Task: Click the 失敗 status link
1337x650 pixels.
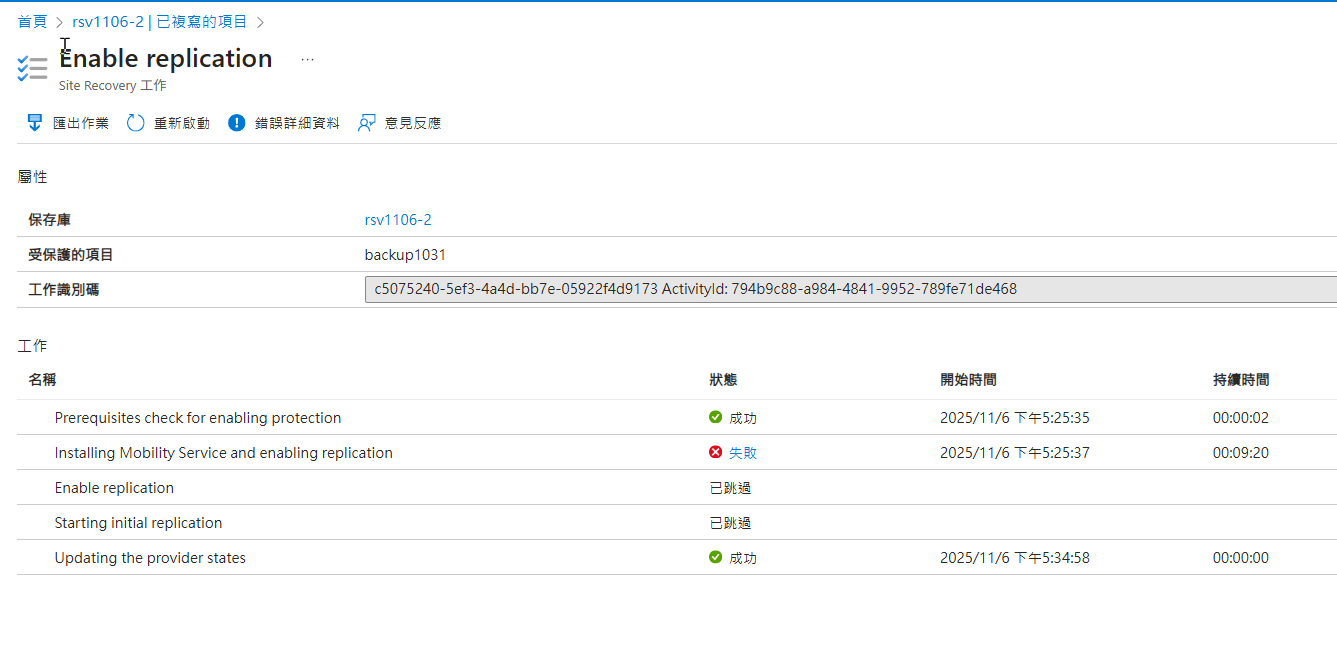Action: tap(743, 452)
